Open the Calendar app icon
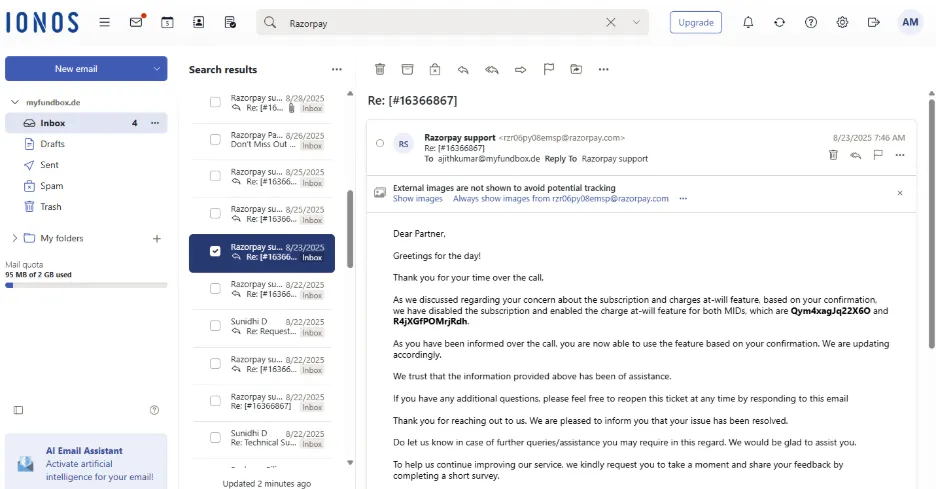The image size is (936, 489). click(x=167, y=23)
